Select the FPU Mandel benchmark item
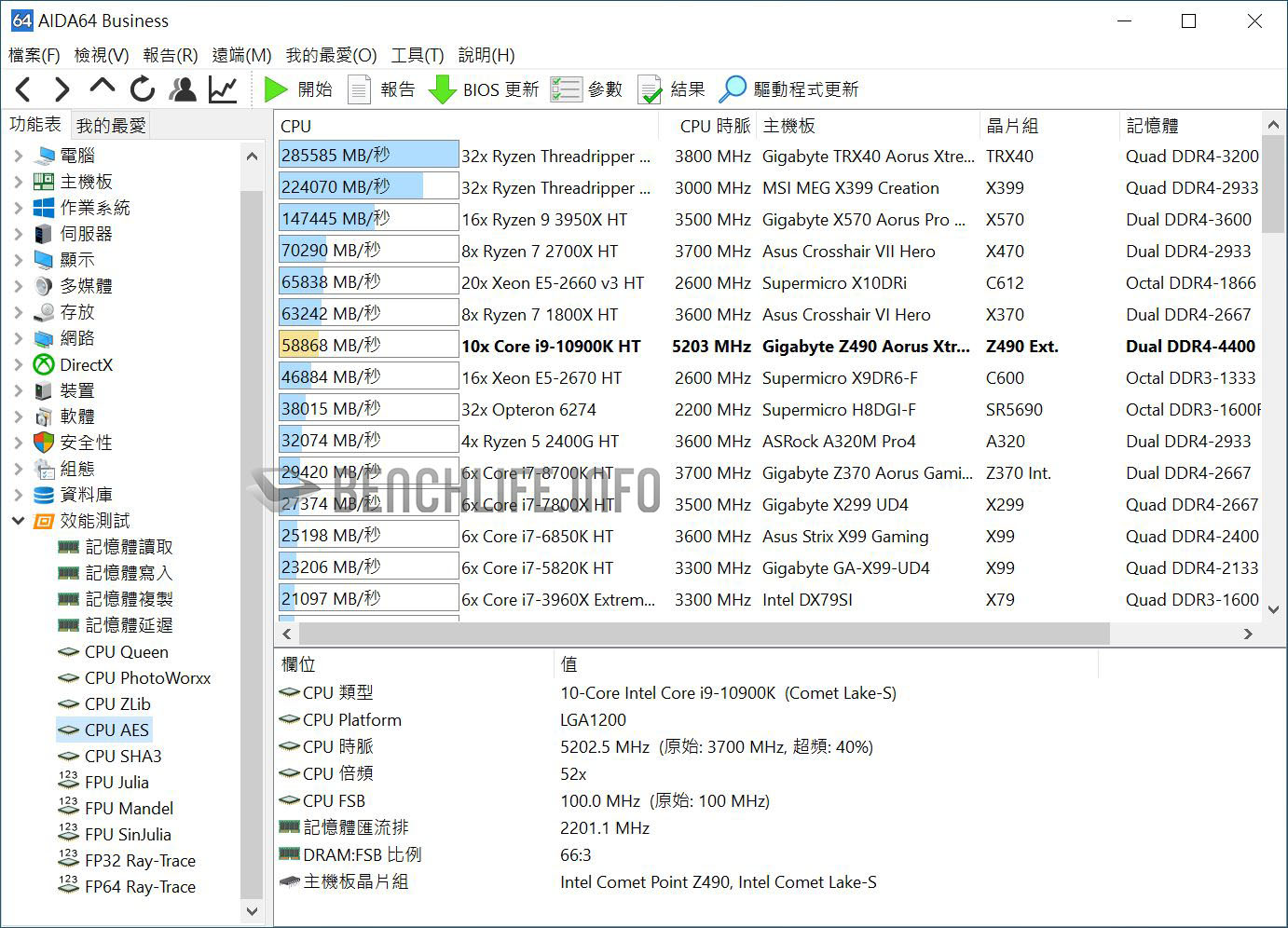Screen dimensions: 1288x928 (129, 809)
